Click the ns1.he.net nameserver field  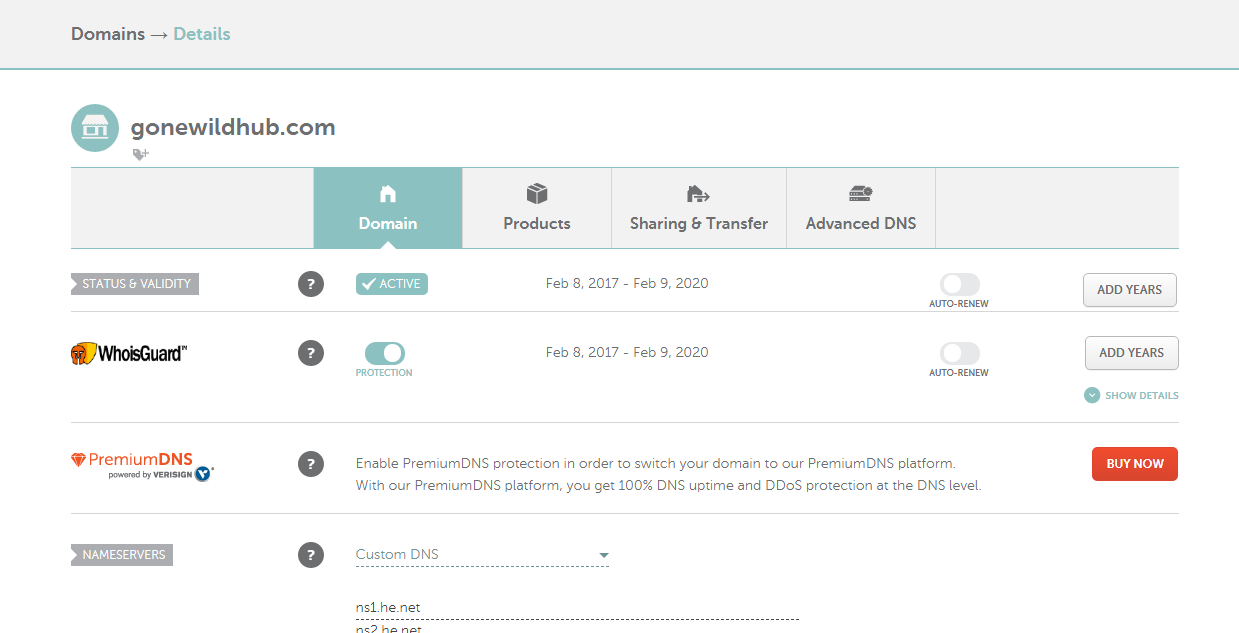(577, 607)
